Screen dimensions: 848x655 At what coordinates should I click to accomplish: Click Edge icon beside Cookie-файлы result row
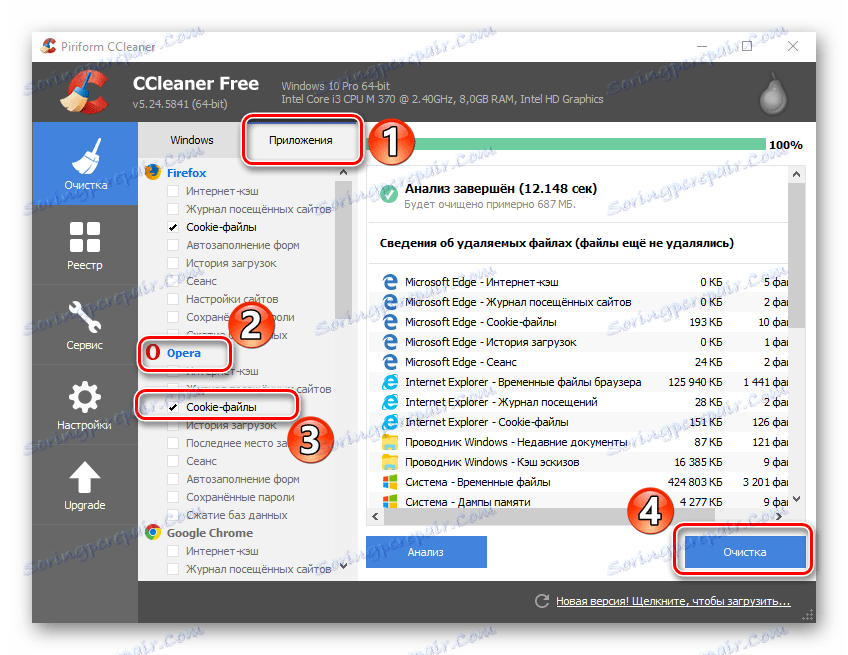pos(389,322)
